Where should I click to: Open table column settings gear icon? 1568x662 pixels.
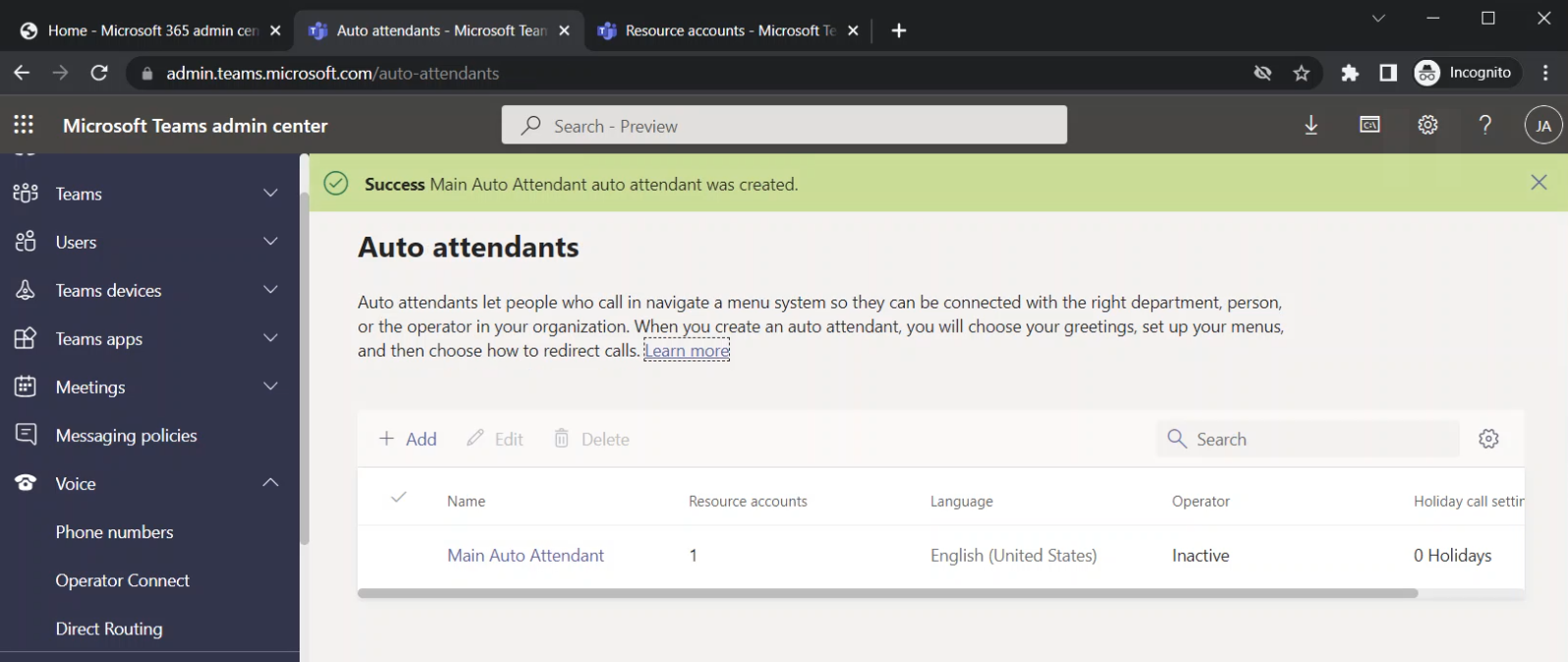(1488, 439)
